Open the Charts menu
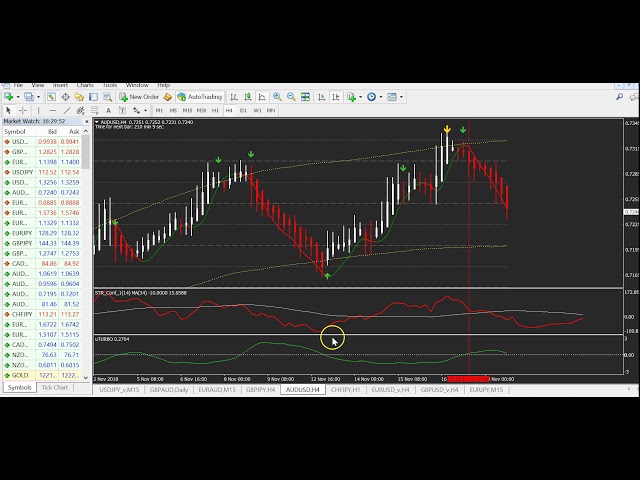Screen dimensions: 640x480 click(x=85, y=86)
